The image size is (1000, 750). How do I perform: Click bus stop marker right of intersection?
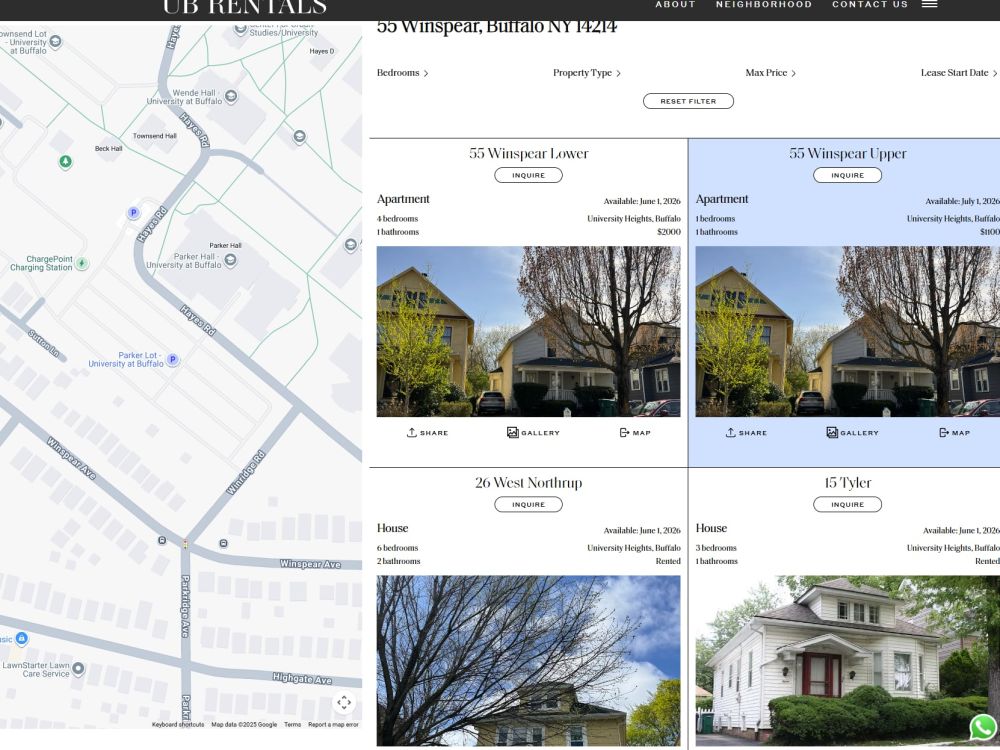click(223, 543)
